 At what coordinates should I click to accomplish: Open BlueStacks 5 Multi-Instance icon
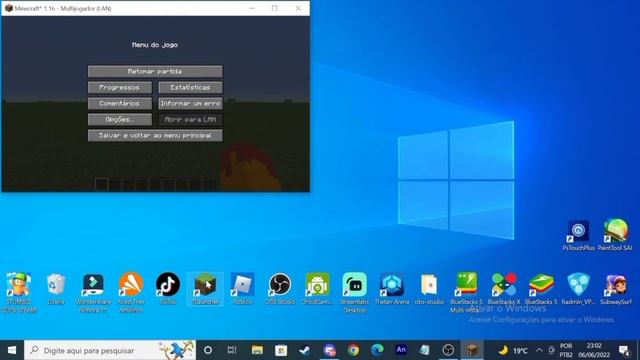click(x=467, y=292)
